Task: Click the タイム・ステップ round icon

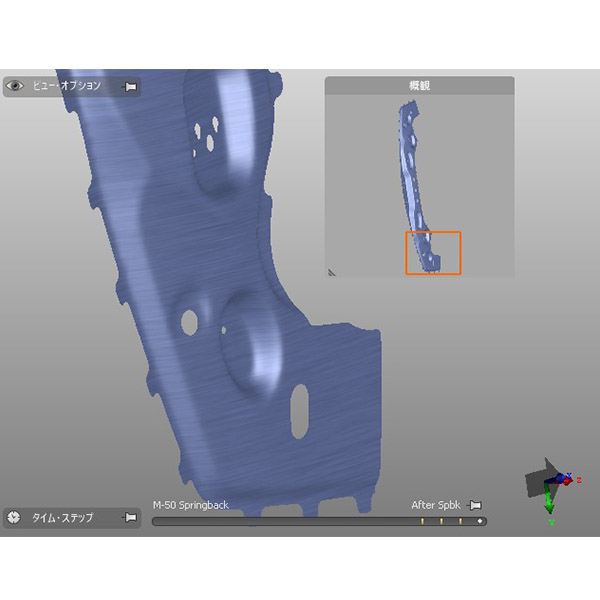Action: 14,517
